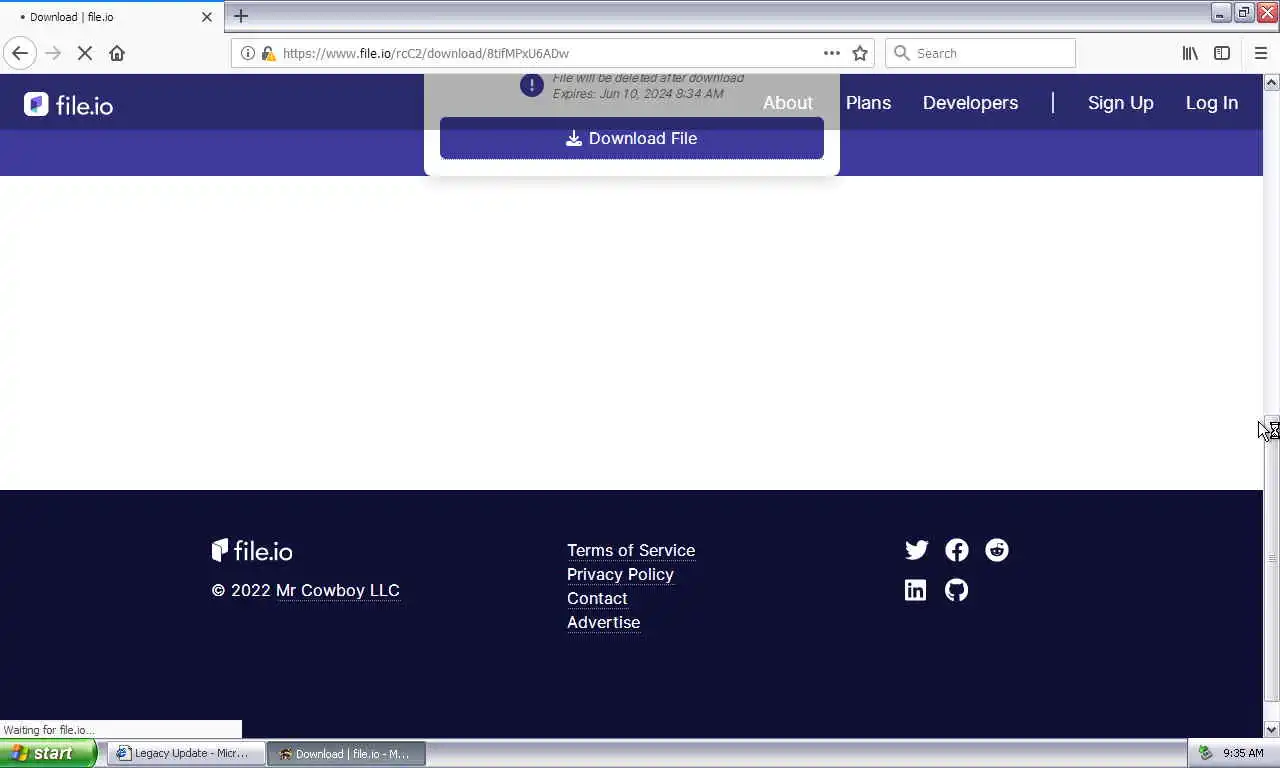Click the Mr Cowboy LLC link
Image resolution: width=1280 pixels, height=768 pixels.
338,590
